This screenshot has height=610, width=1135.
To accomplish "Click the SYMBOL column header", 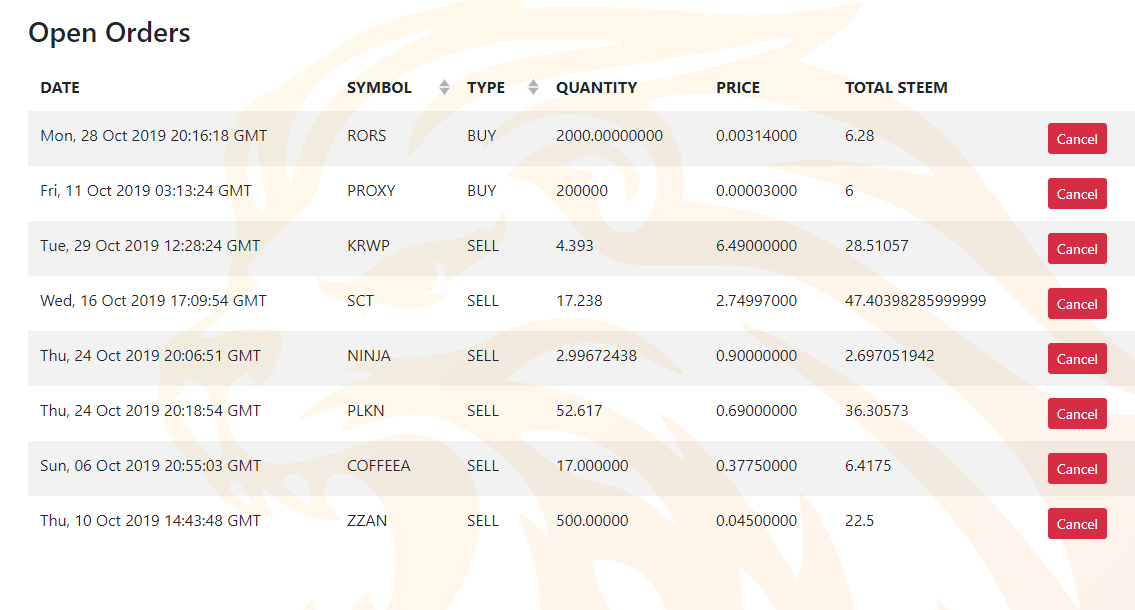I will point(379,88).
